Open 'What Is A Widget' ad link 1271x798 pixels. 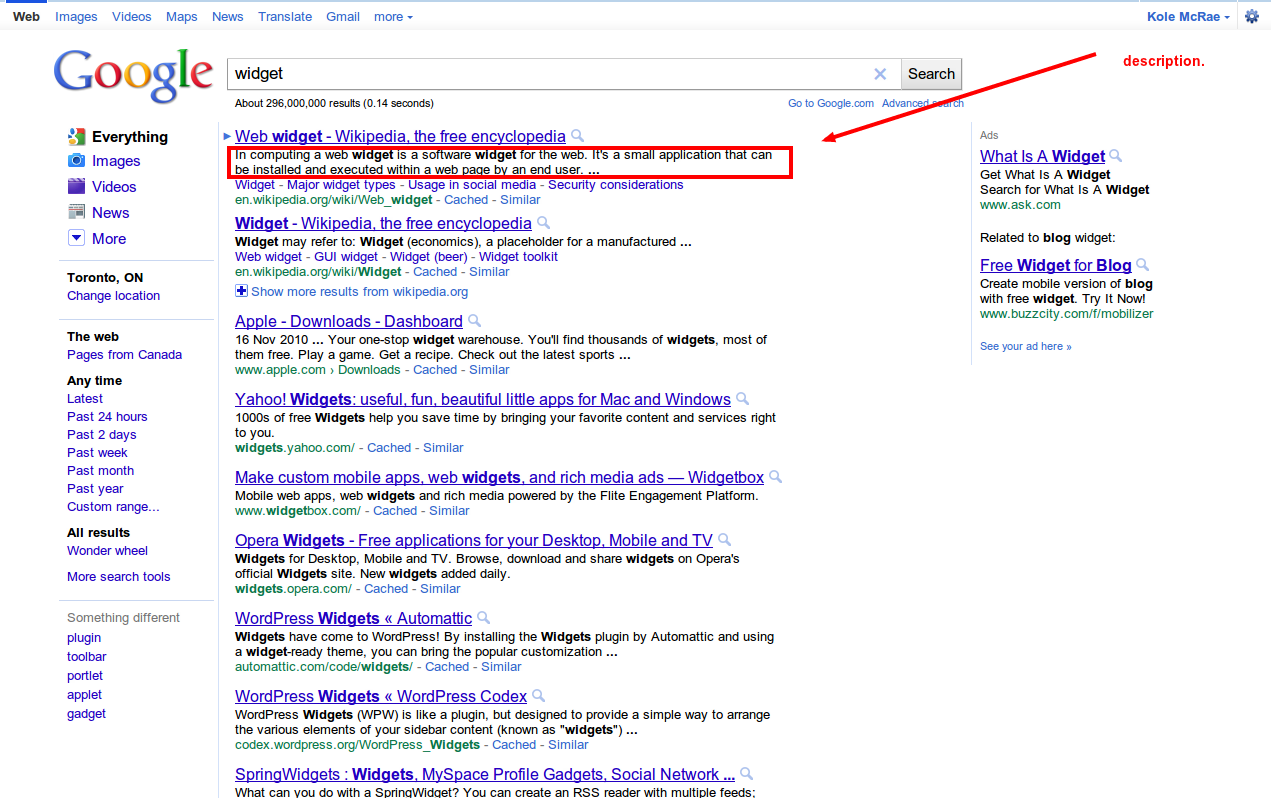[1042, 156]
